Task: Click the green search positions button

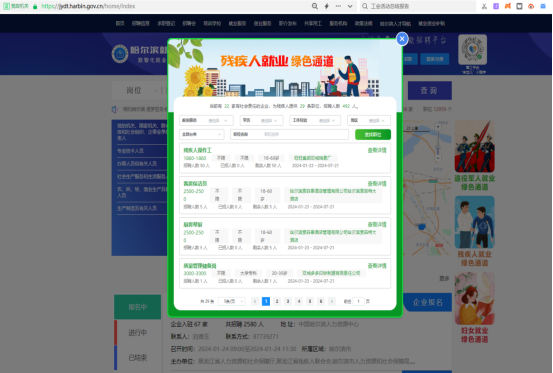Action: click(x=373, y=134)
